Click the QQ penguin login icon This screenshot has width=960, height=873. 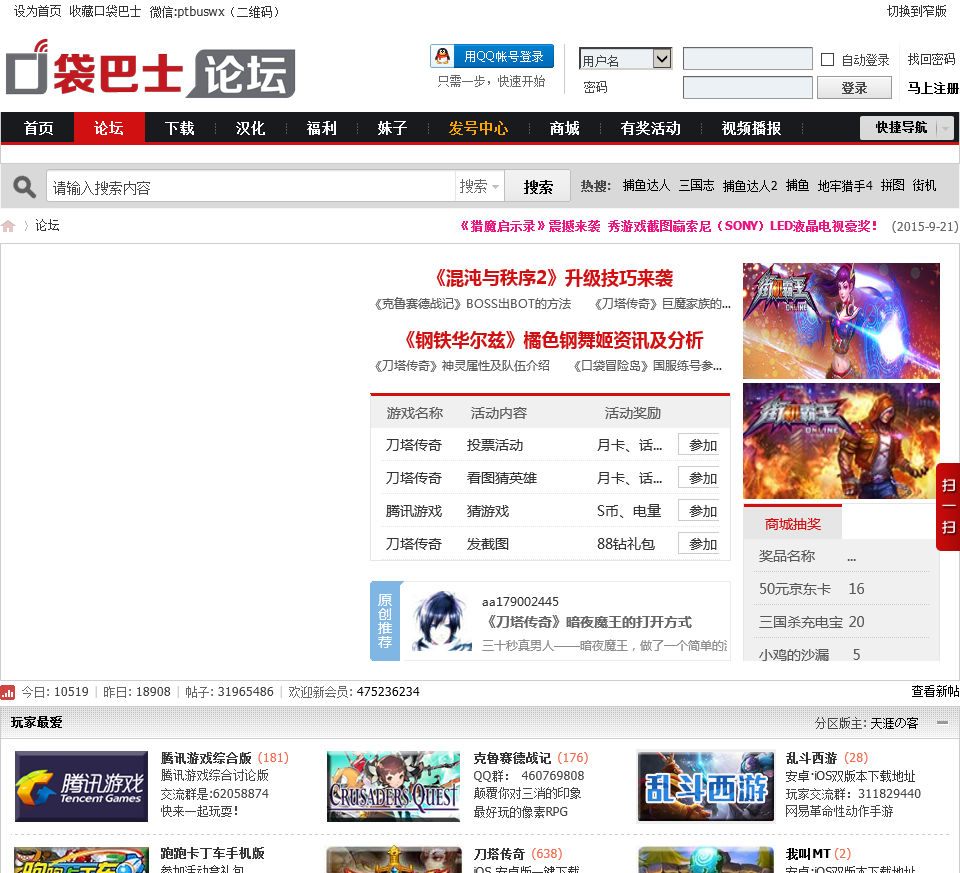(442, 56)
